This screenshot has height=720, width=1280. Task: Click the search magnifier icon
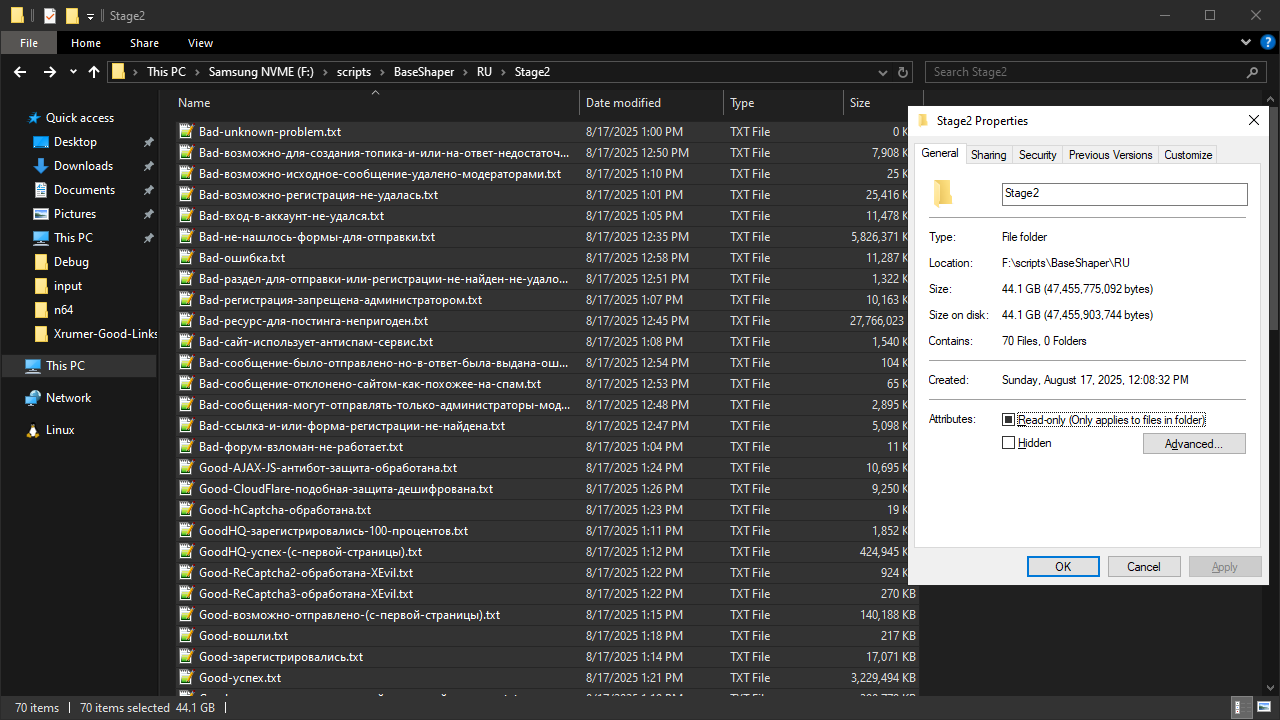[1252, 72]
